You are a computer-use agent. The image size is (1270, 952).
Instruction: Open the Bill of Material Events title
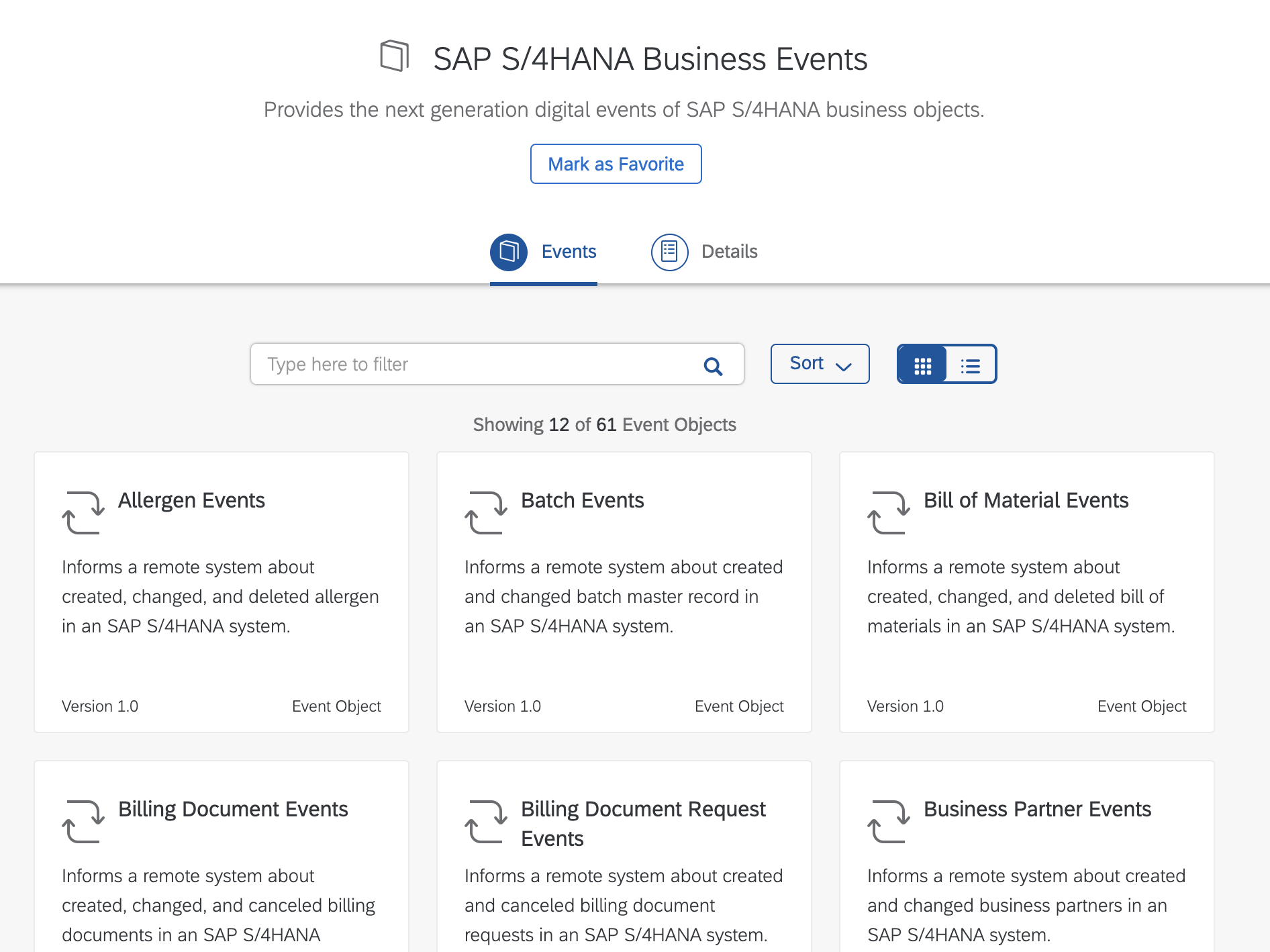point(1026,500)
